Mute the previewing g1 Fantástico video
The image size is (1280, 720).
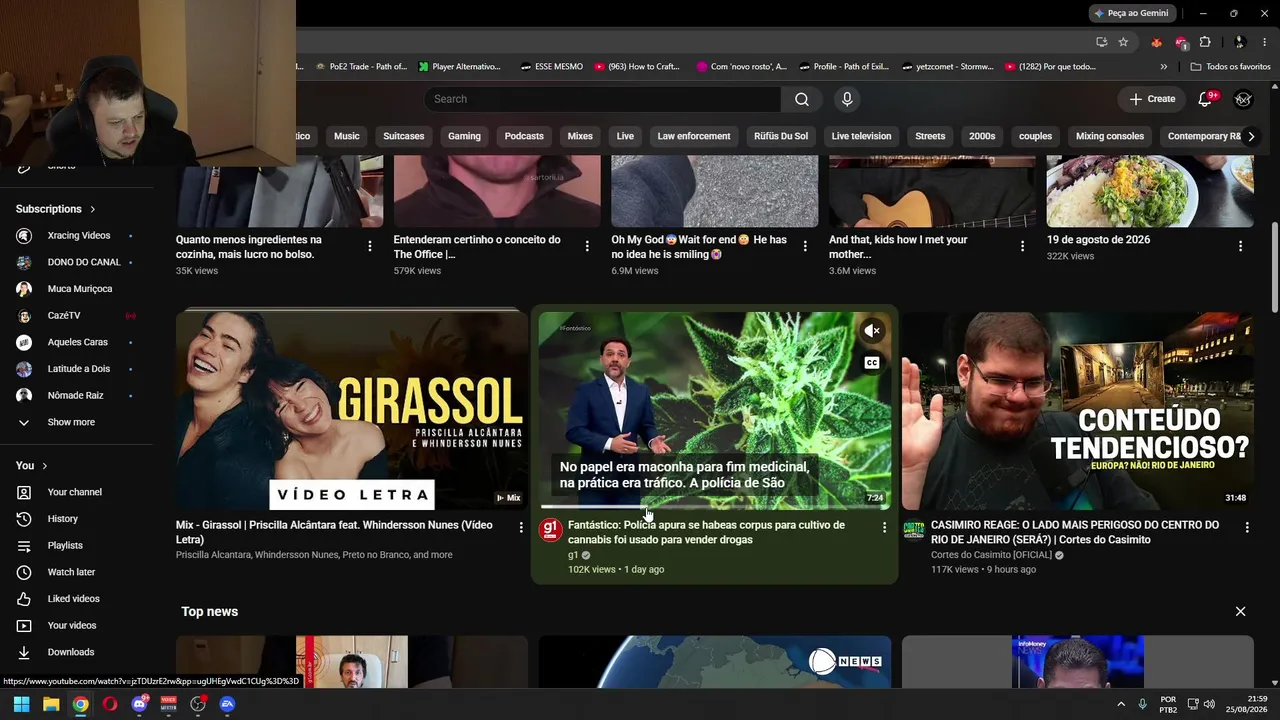872,331
